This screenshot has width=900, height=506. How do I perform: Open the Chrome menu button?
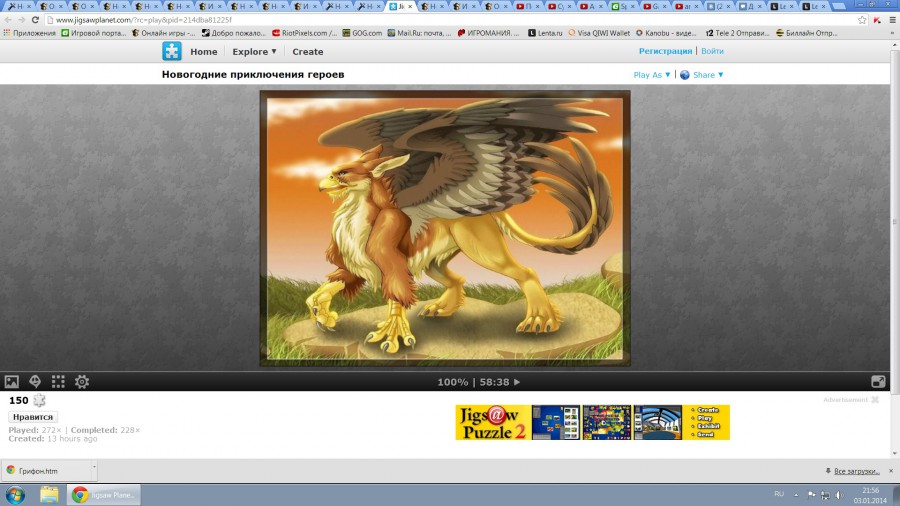pyautogui.click(x=892, y=20)
